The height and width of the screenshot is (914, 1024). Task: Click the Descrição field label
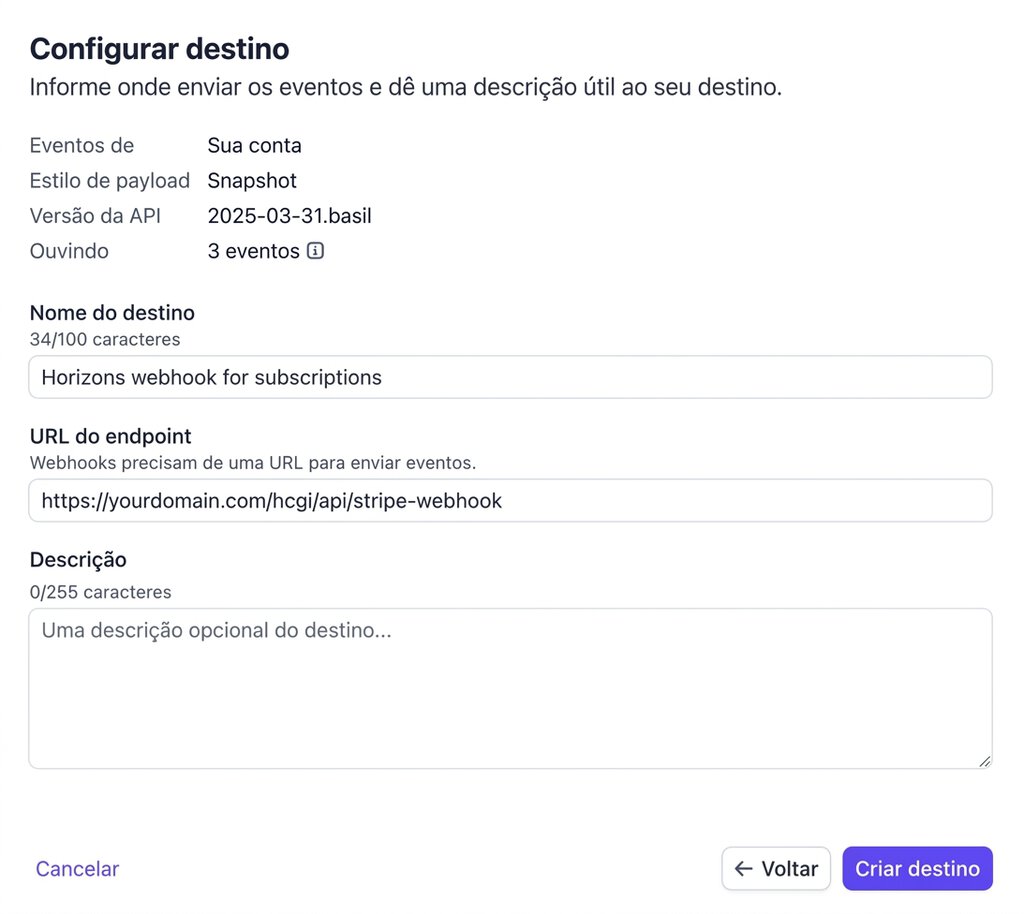pyautogui.click(x=78, y=559)
